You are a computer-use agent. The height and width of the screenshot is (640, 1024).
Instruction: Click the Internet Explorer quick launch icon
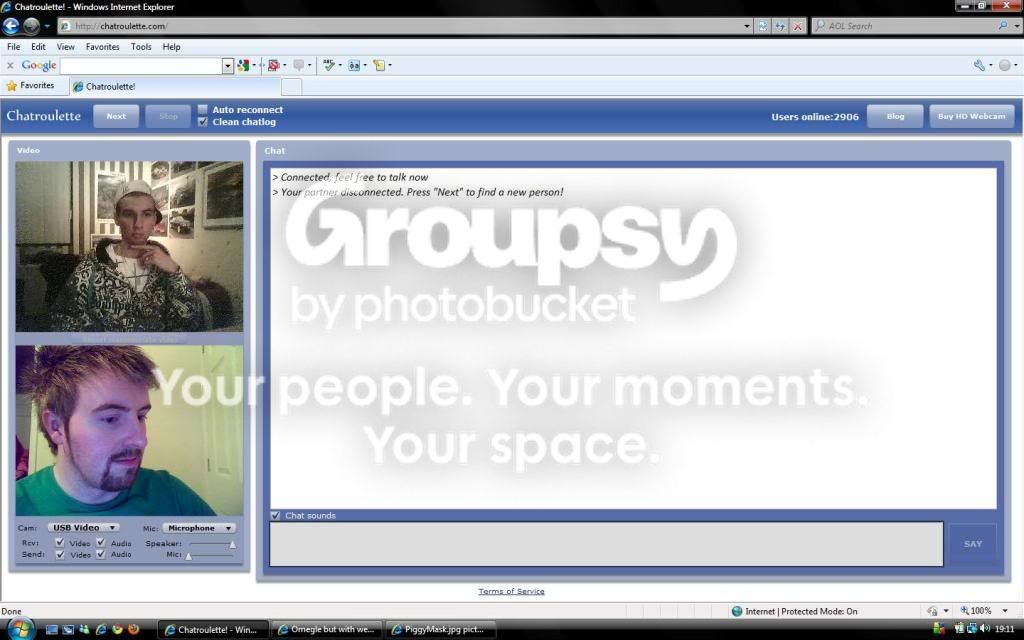[101, 630]
